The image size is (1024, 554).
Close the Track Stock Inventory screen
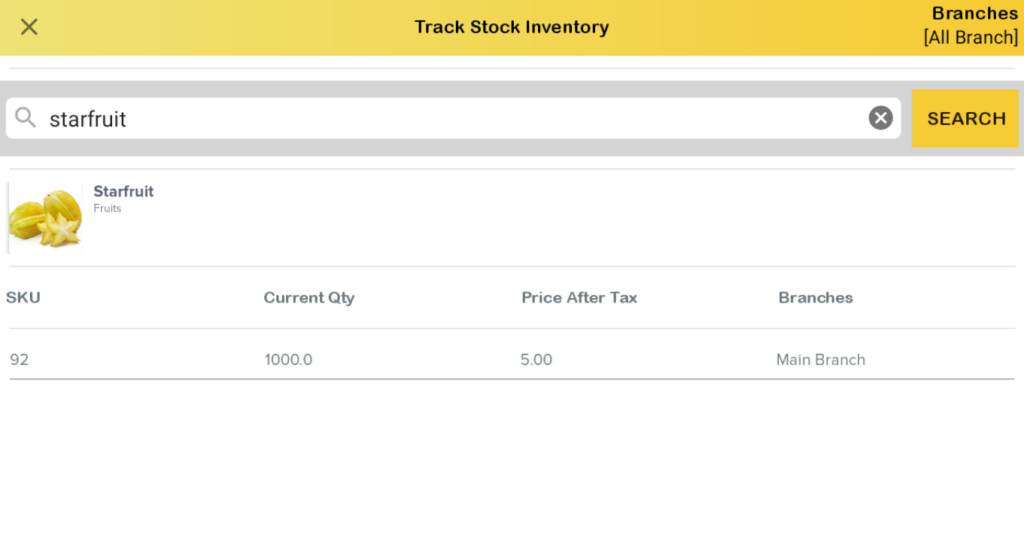29,27
